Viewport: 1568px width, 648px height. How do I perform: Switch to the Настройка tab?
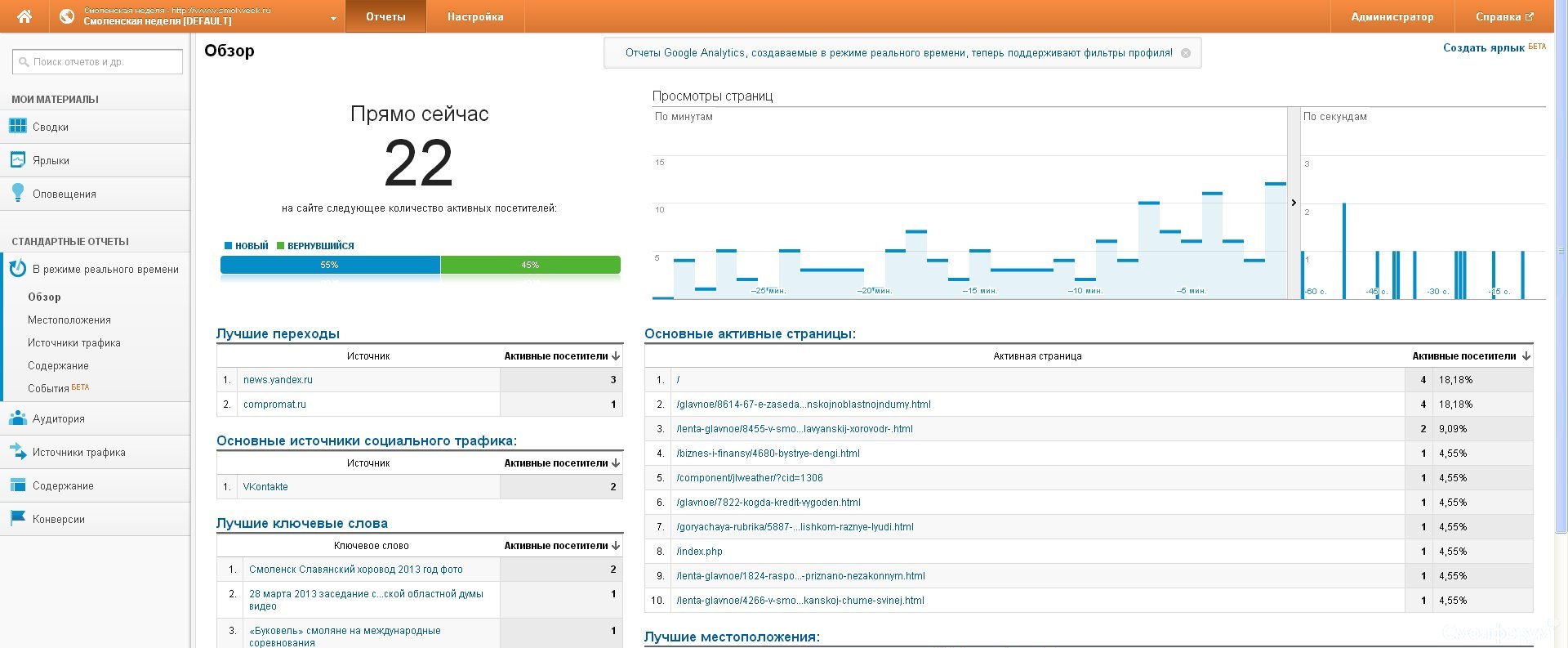point(475,16)
